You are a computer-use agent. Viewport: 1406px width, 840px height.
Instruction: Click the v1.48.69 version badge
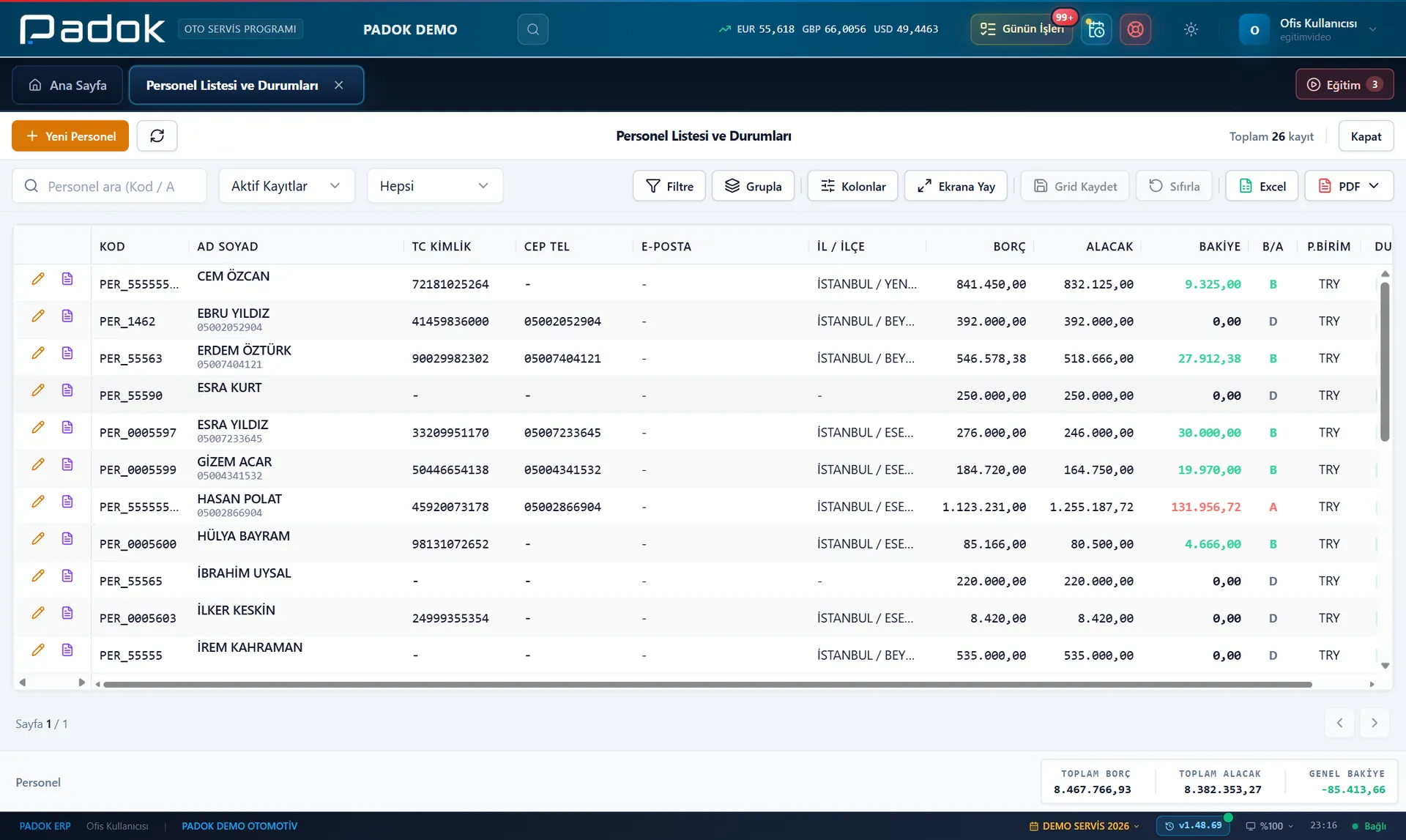point(1194,826)
